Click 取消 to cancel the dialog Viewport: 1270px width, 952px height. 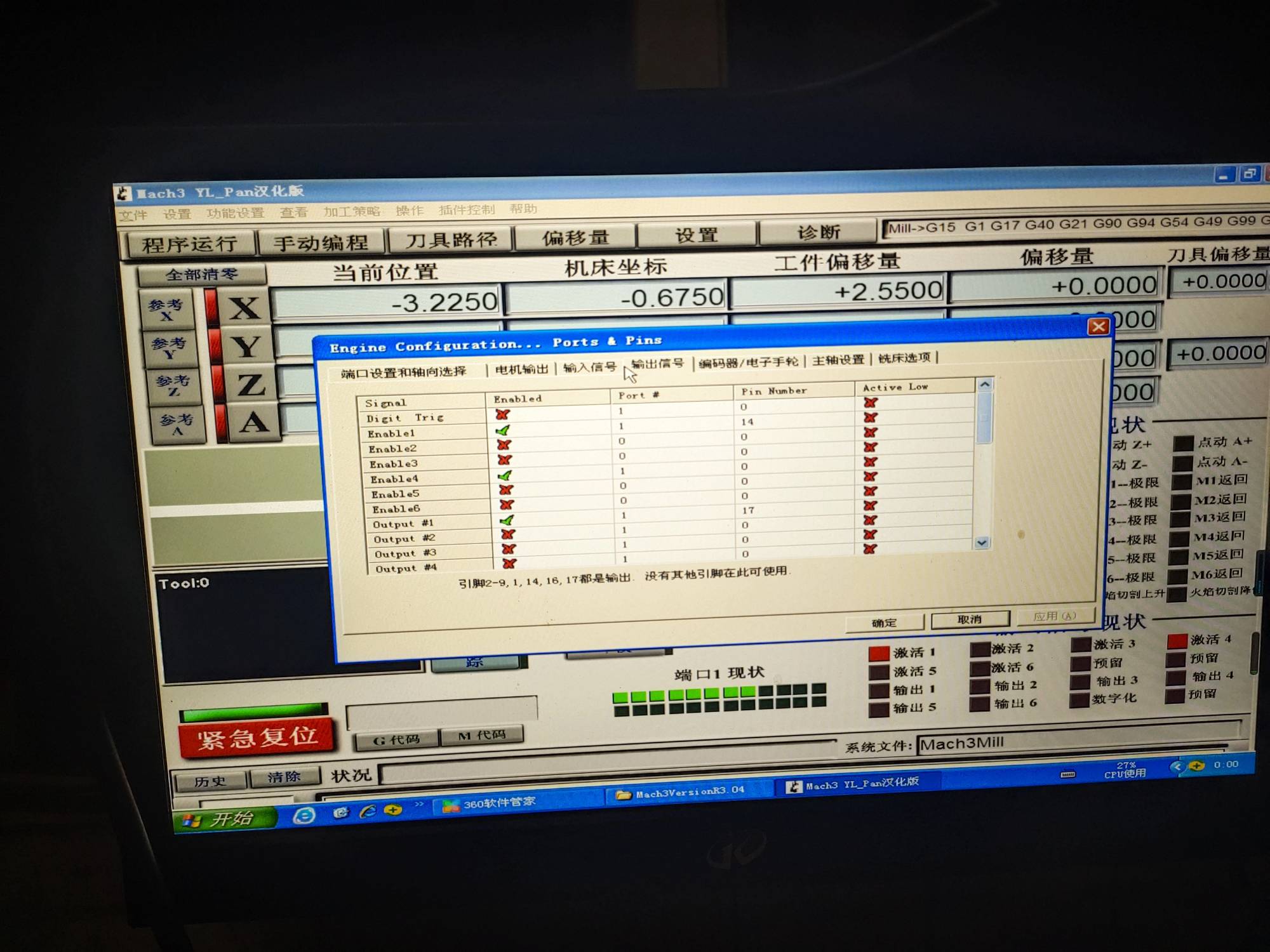pyautogui.click(x=970, y=619)
